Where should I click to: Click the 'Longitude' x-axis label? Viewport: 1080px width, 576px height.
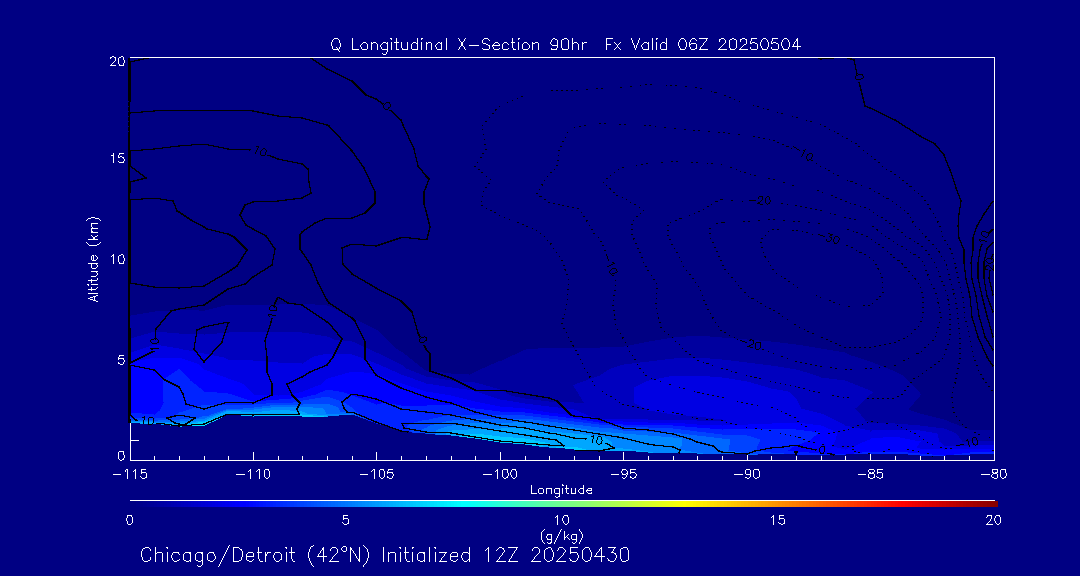[x=561, y=490]
